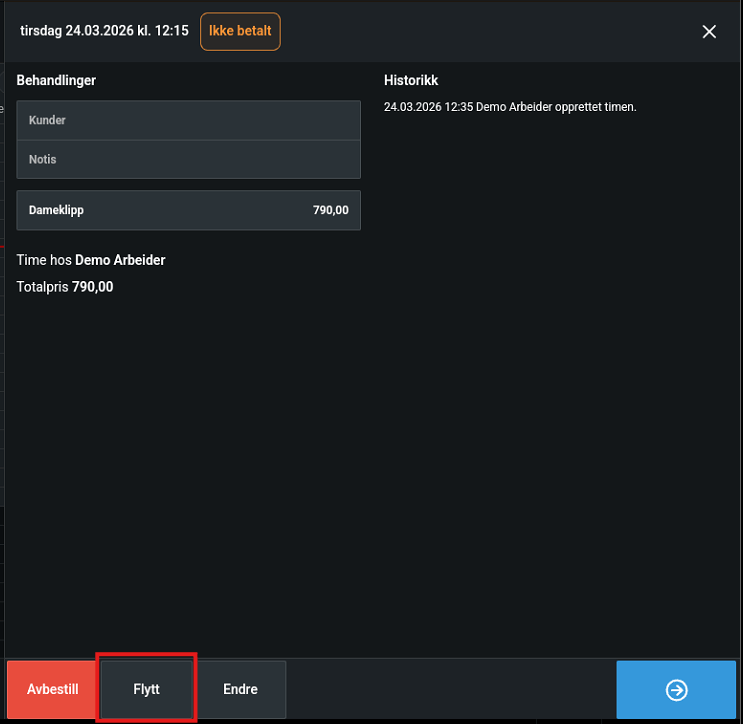
Task: Select the Dameklipp treatment row
Action: (150, 211)
